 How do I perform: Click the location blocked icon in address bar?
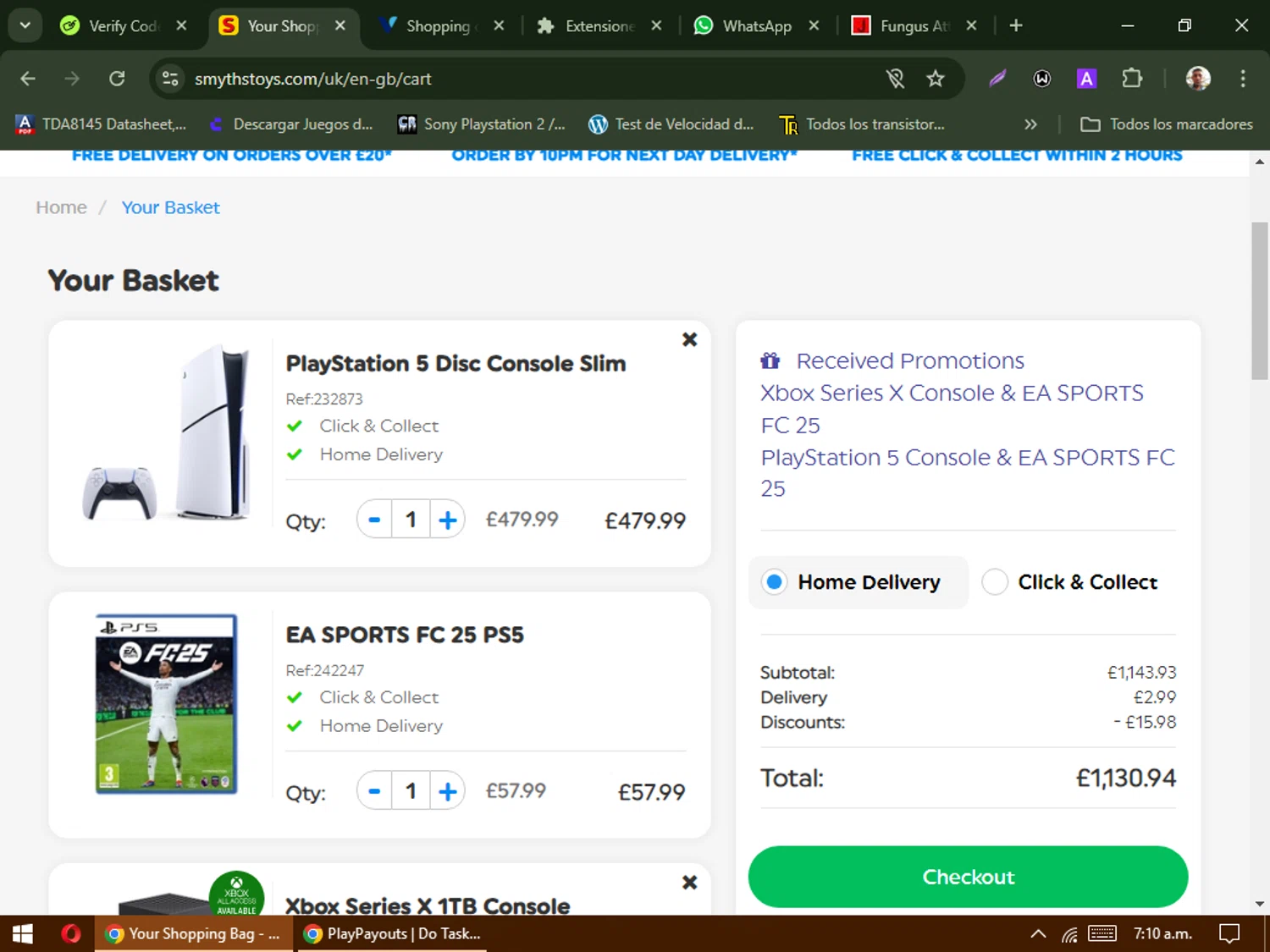[895, 79]
